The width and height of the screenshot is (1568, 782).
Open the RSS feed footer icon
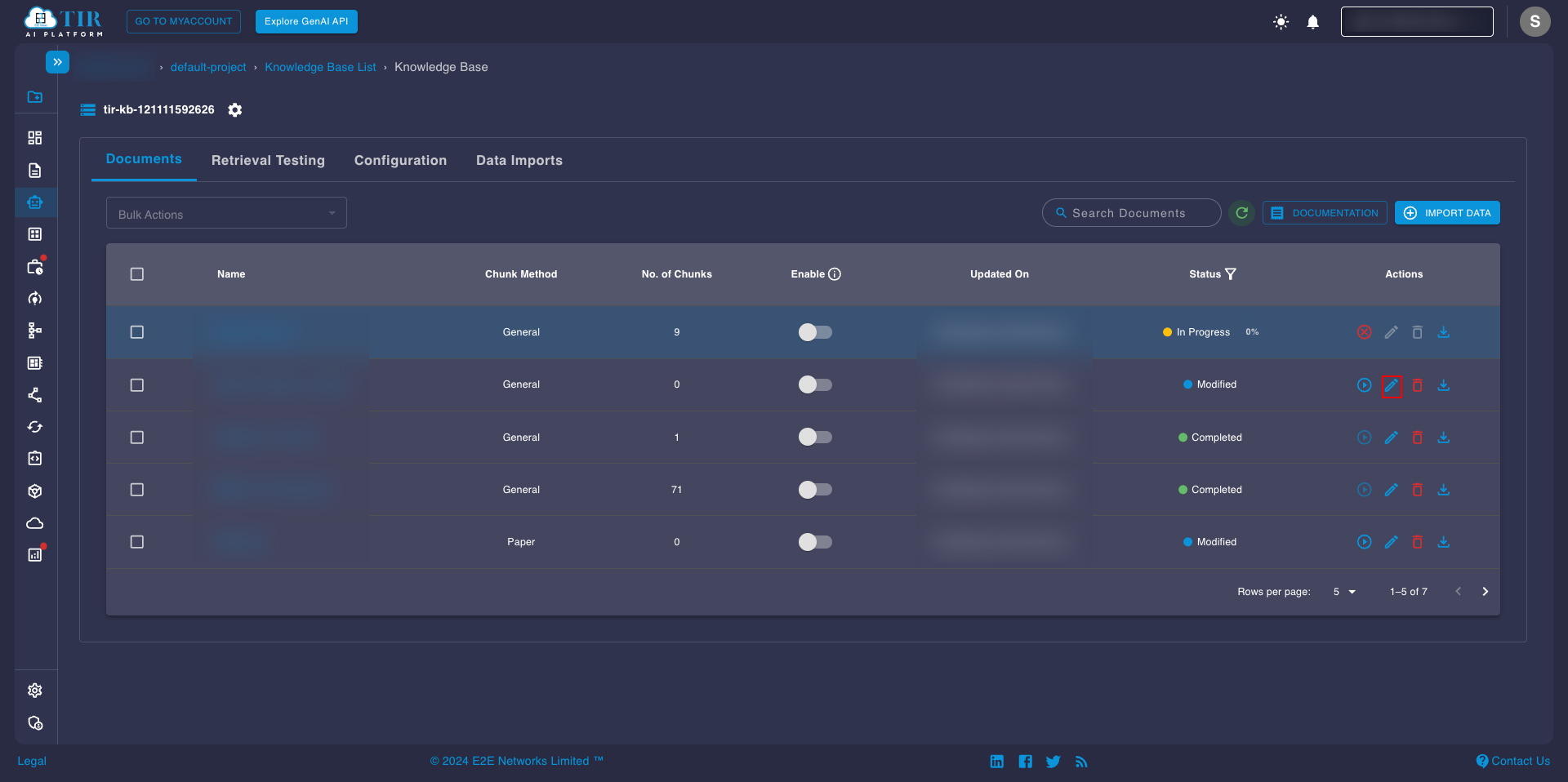click(x=1081, y=762)
